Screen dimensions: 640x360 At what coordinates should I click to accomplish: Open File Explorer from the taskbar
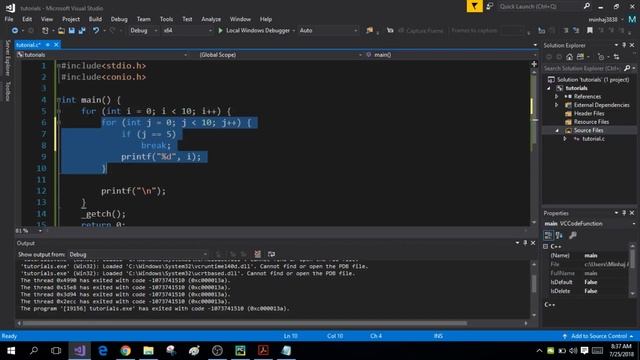coord(149,351)
